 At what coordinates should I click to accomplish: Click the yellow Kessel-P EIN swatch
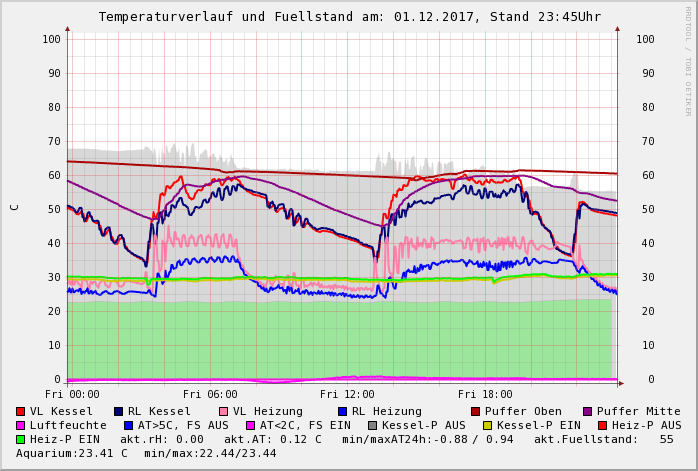[x=487, y=425]
